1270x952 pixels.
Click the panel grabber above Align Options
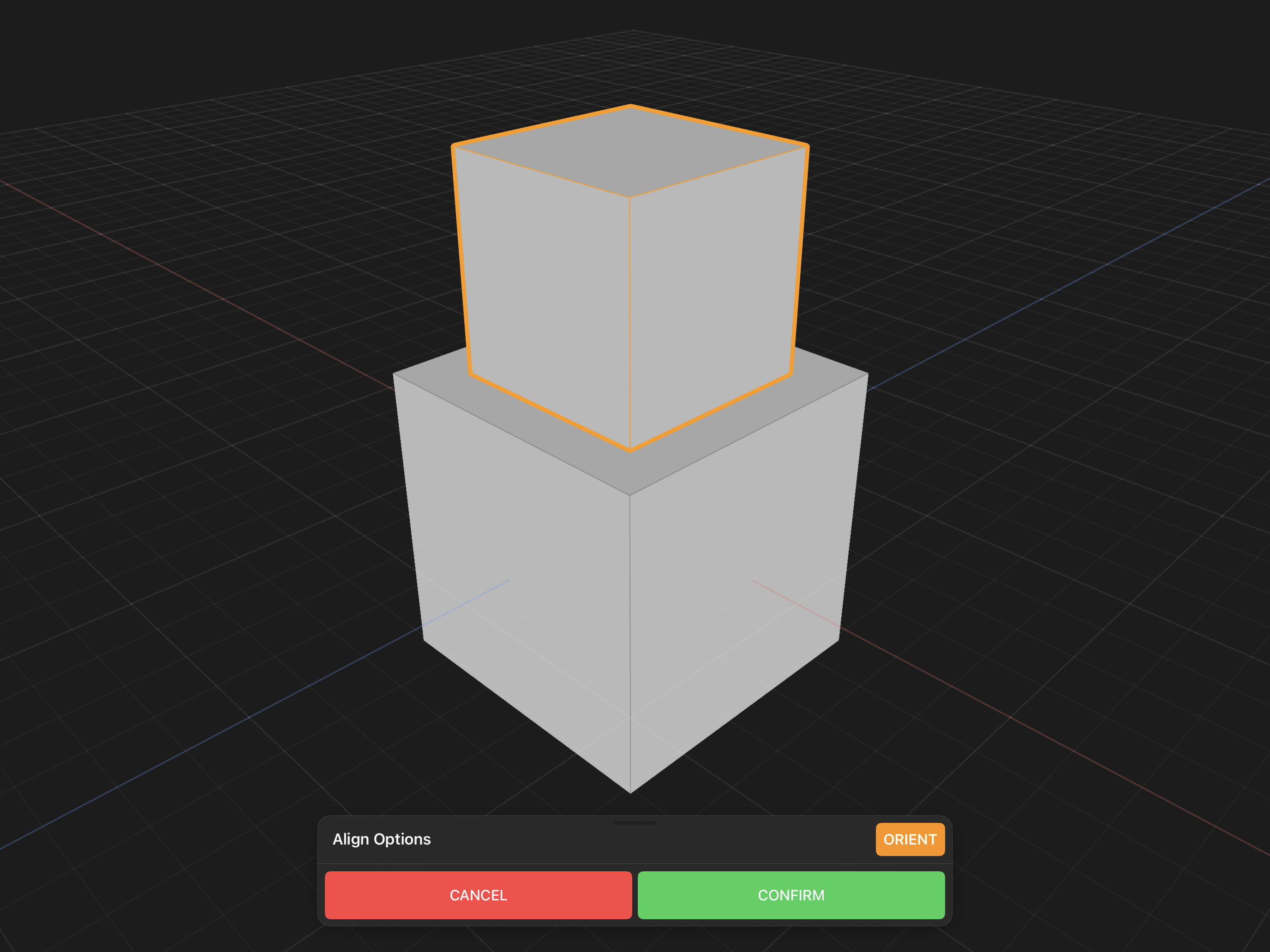(x=635, y=823)
